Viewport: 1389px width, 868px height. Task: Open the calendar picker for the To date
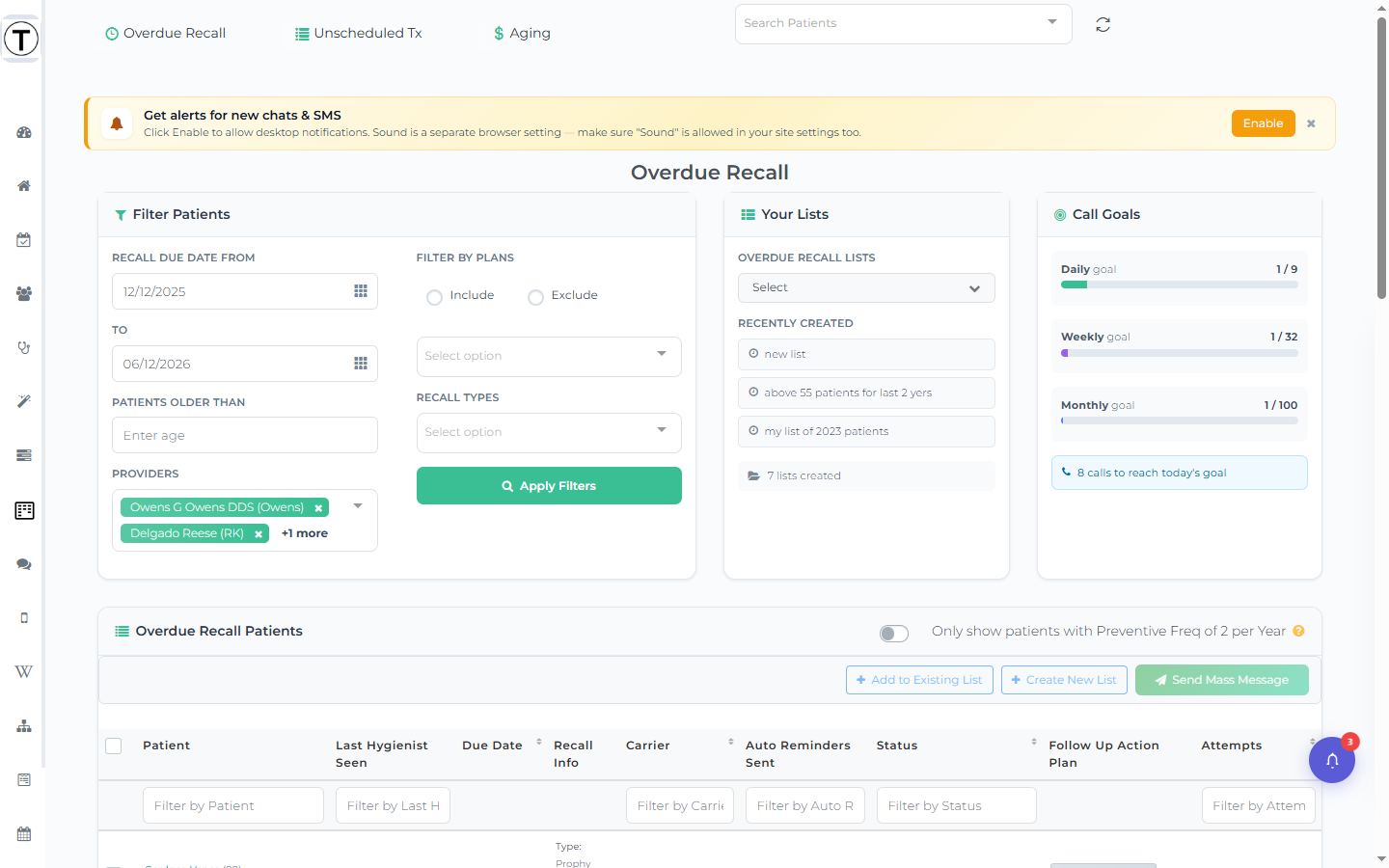361,364
